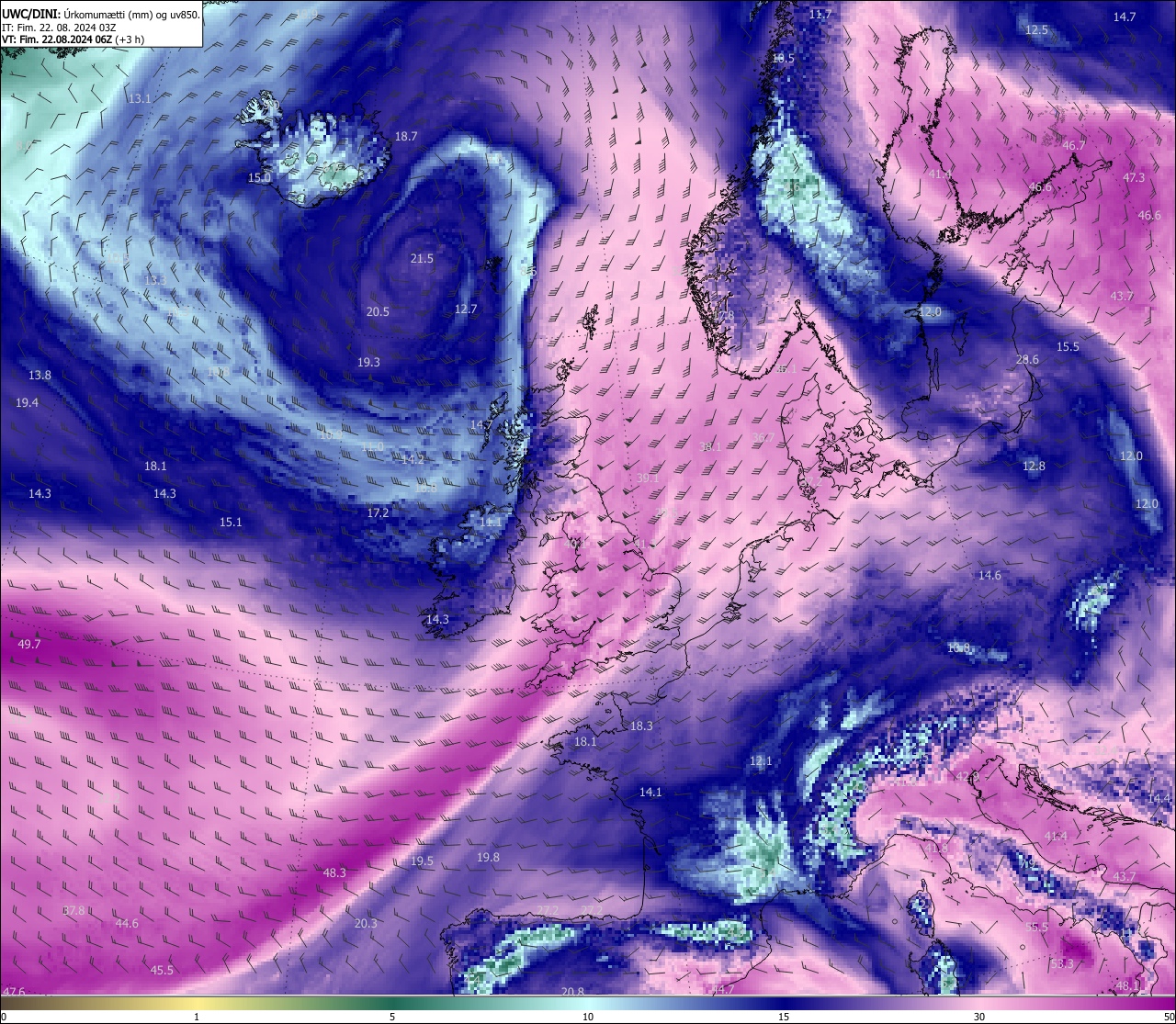The image size is (1176, 1024).
Task: Click the 12.7 value label
Action: coord(466,309)
